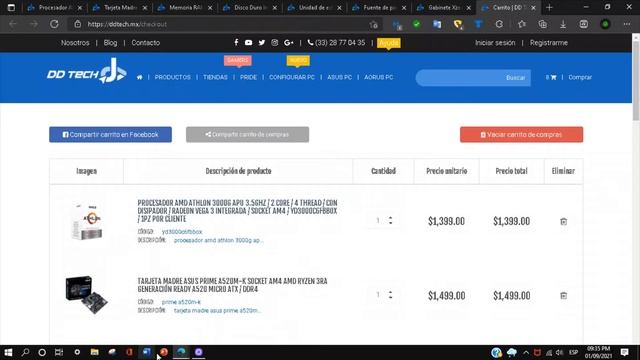Viewport: 640px width, 360px height.
Task: Click the ASUS Prime motherboard thumbnail
Action: tap(87, 295)
